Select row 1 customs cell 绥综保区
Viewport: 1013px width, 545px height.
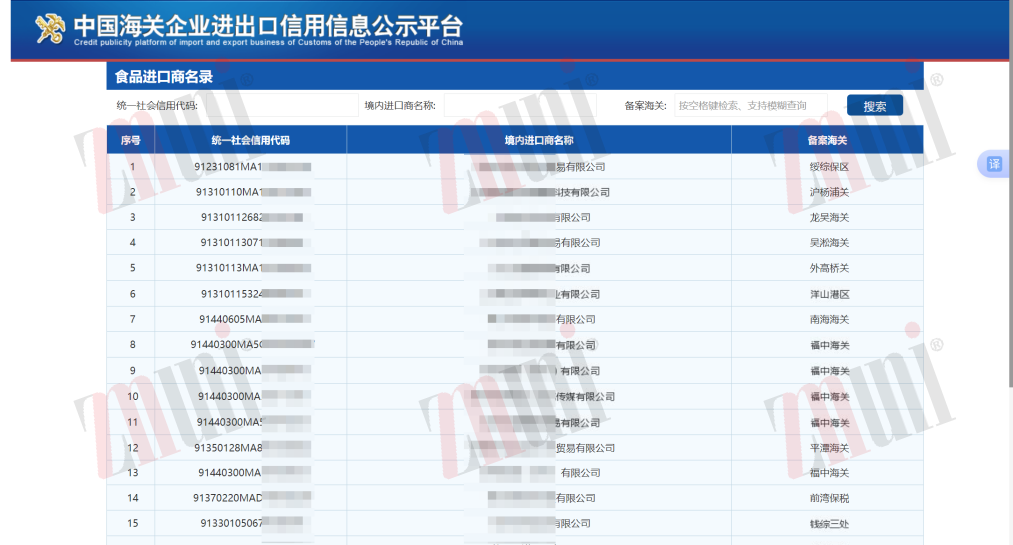coord(828,167)
